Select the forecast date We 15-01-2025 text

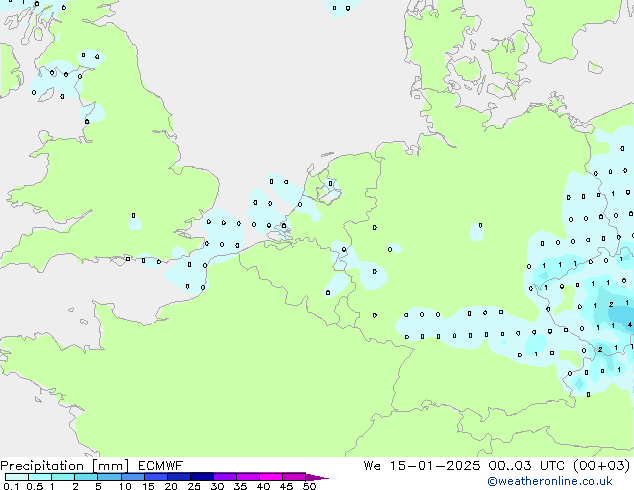(425, 465)
